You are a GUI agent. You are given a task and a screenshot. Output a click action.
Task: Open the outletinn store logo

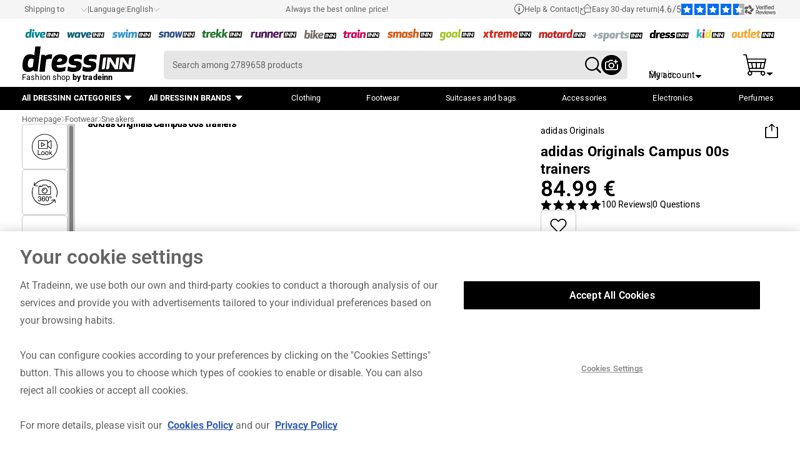click(753, 34)
